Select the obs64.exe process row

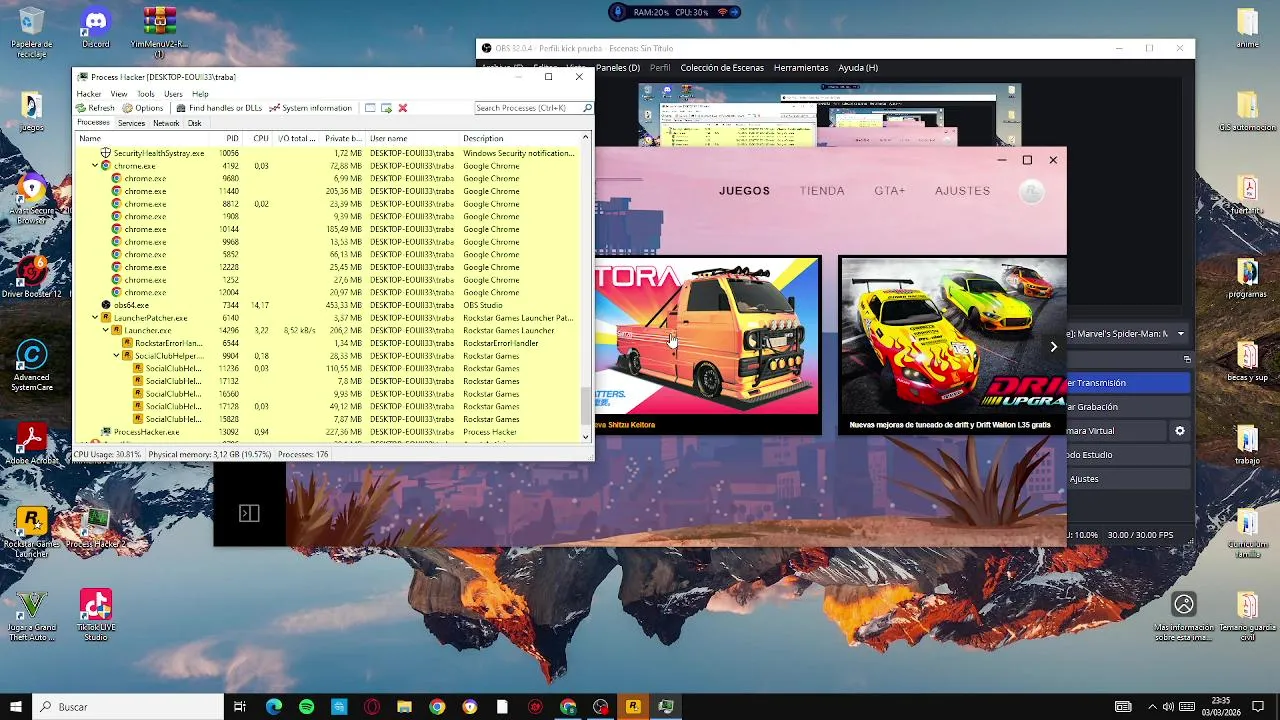pos(327,305)
